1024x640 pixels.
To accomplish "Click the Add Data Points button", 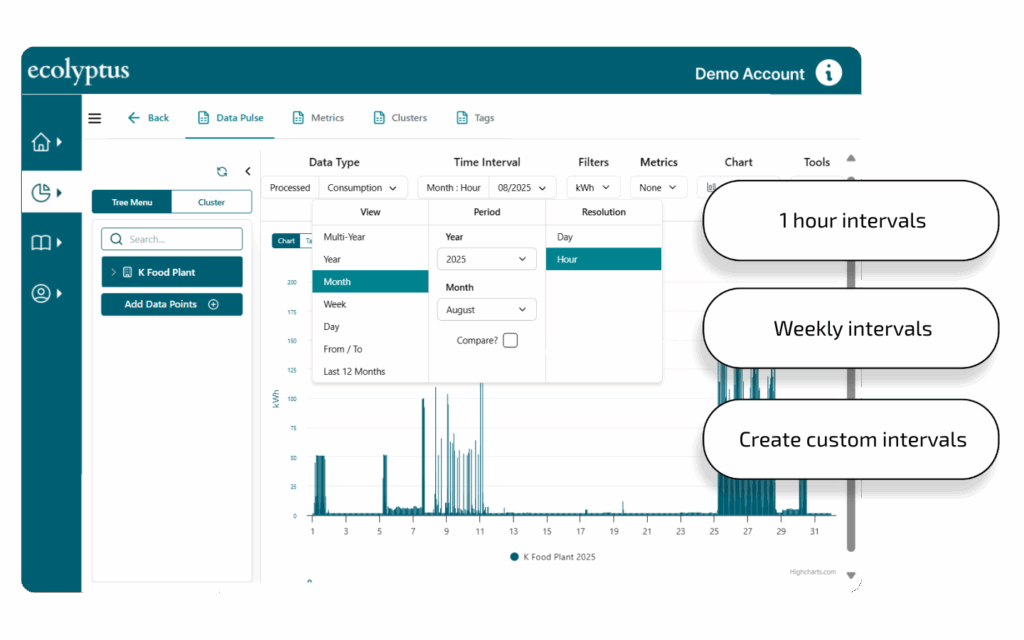I will coord(171,304).
